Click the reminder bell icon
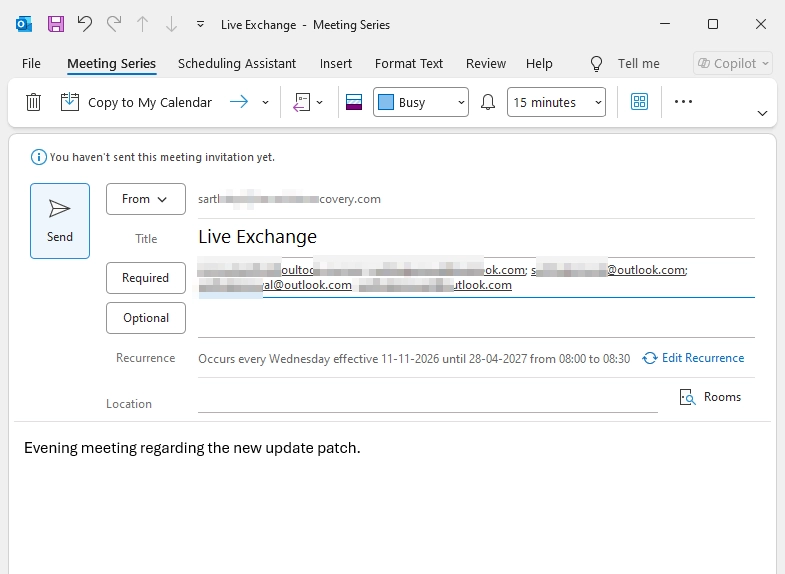This screenshot has width=785, height=574. (488, 102)
